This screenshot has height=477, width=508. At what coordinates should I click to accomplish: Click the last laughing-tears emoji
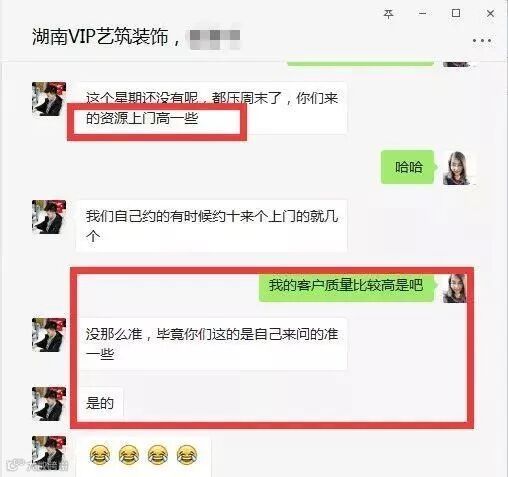pyautogui.click(x=187, y=454)
